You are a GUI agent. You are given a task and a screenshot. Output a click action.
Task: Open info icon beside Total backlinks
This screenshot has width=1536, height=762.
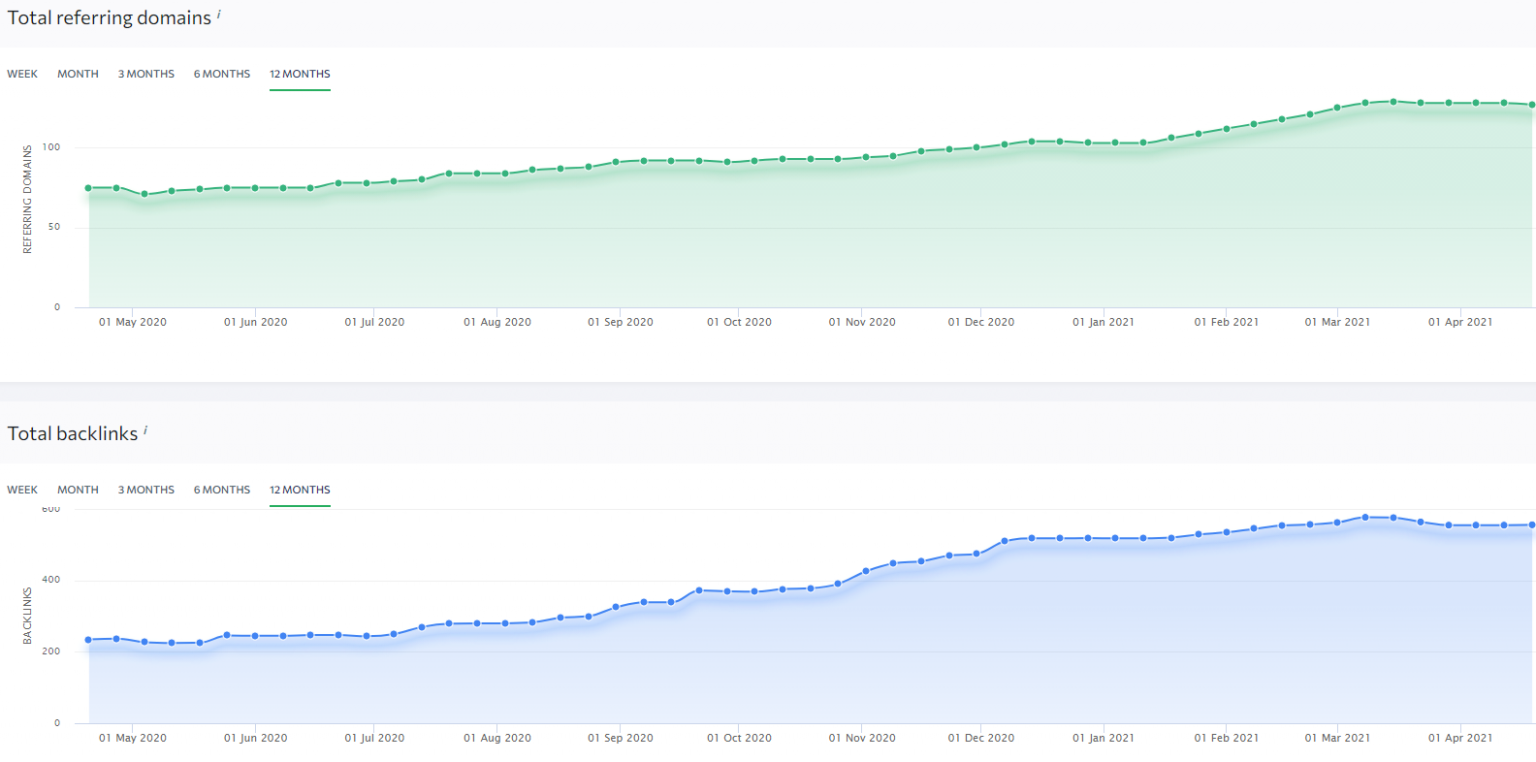point(145,429)
